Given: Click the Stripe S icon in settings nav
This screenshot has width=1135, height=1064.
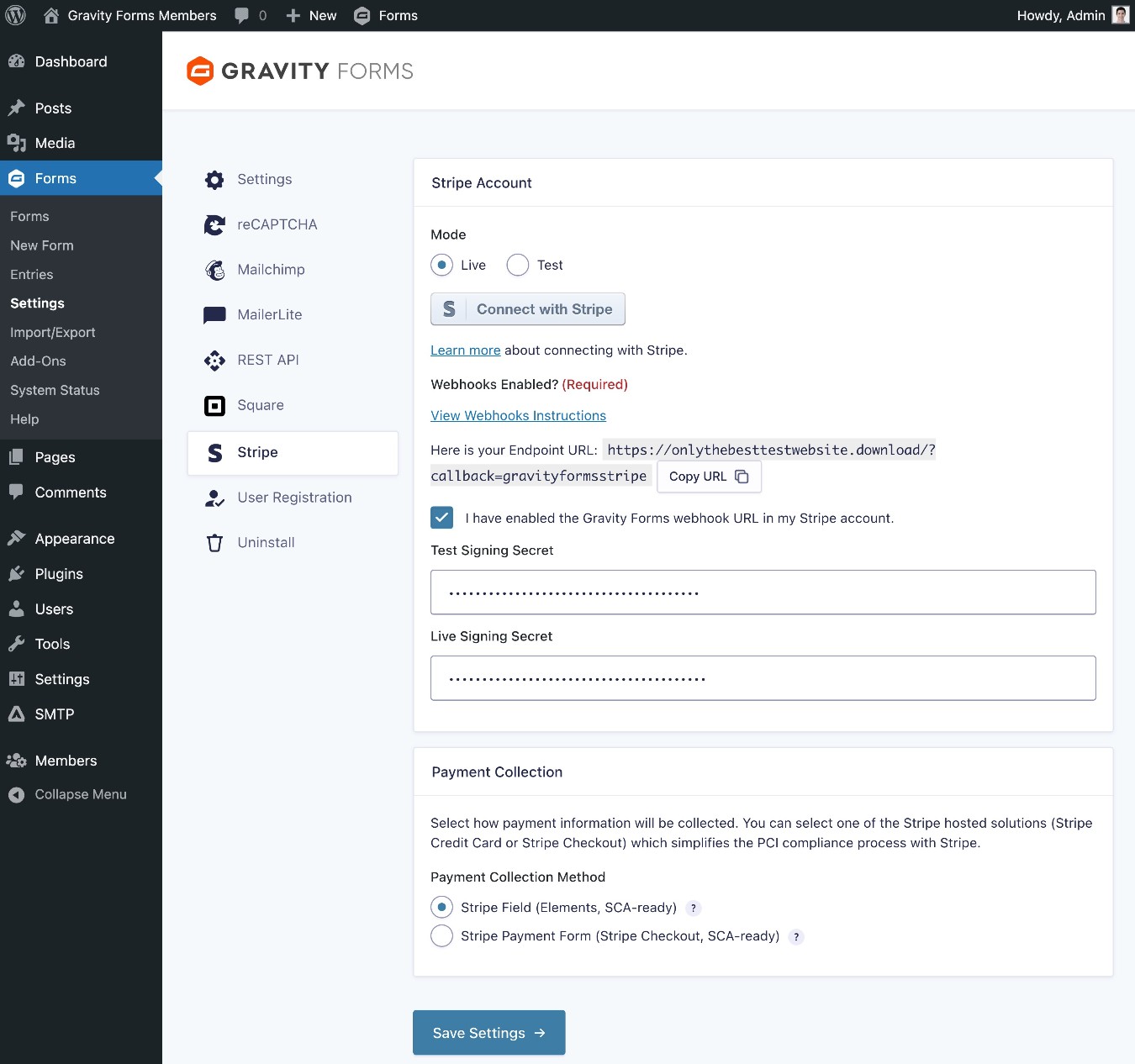Looking at the screenshot, I should click(x=215, y=452).
